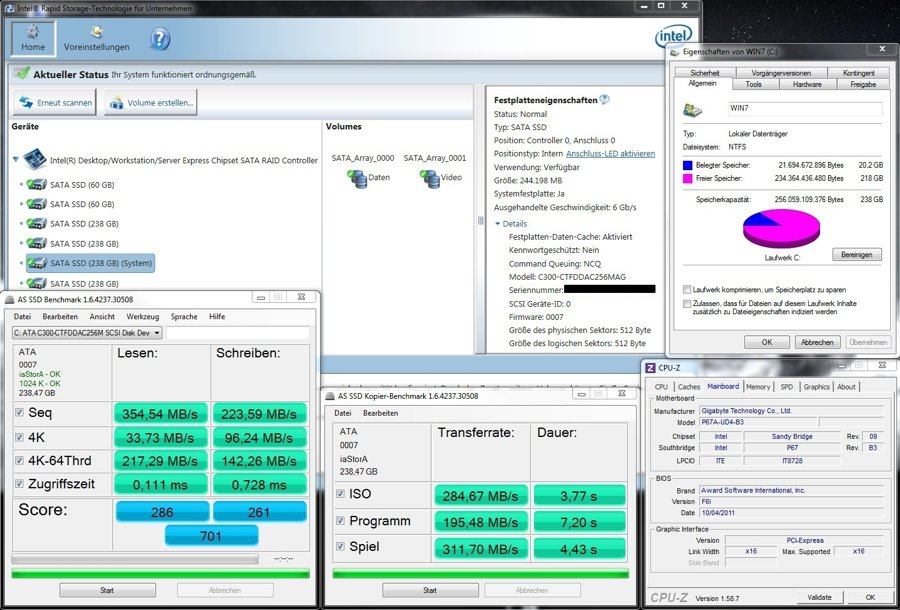900x610 pixels.
Task: Select the first SATA SSD (60 GB) drive icon
Action: 37,185
